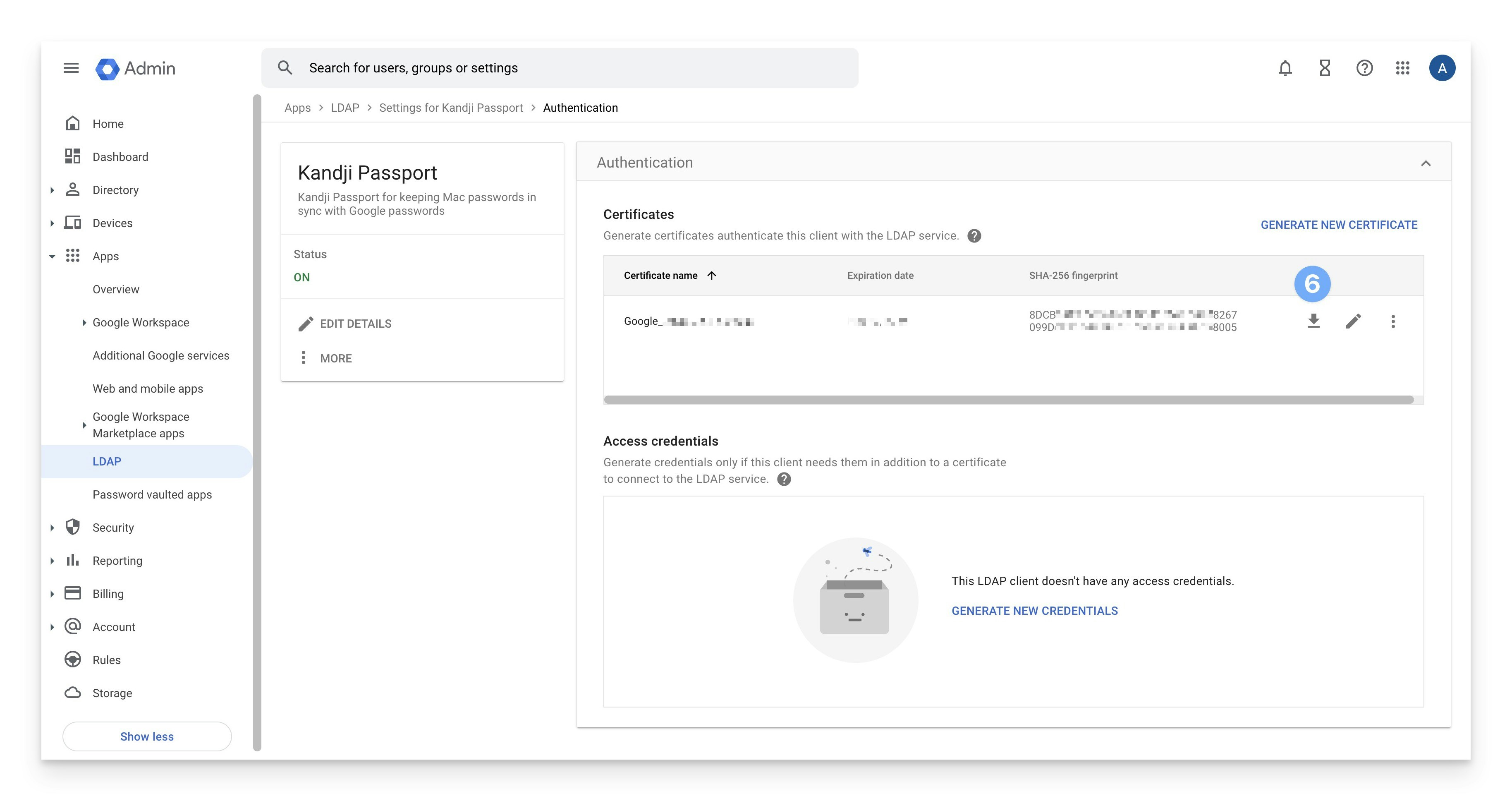The width and height of the screenshot is (1512, 801).
Task: Click the main menu hamburger icon
Action: click(x=71, y=68)
